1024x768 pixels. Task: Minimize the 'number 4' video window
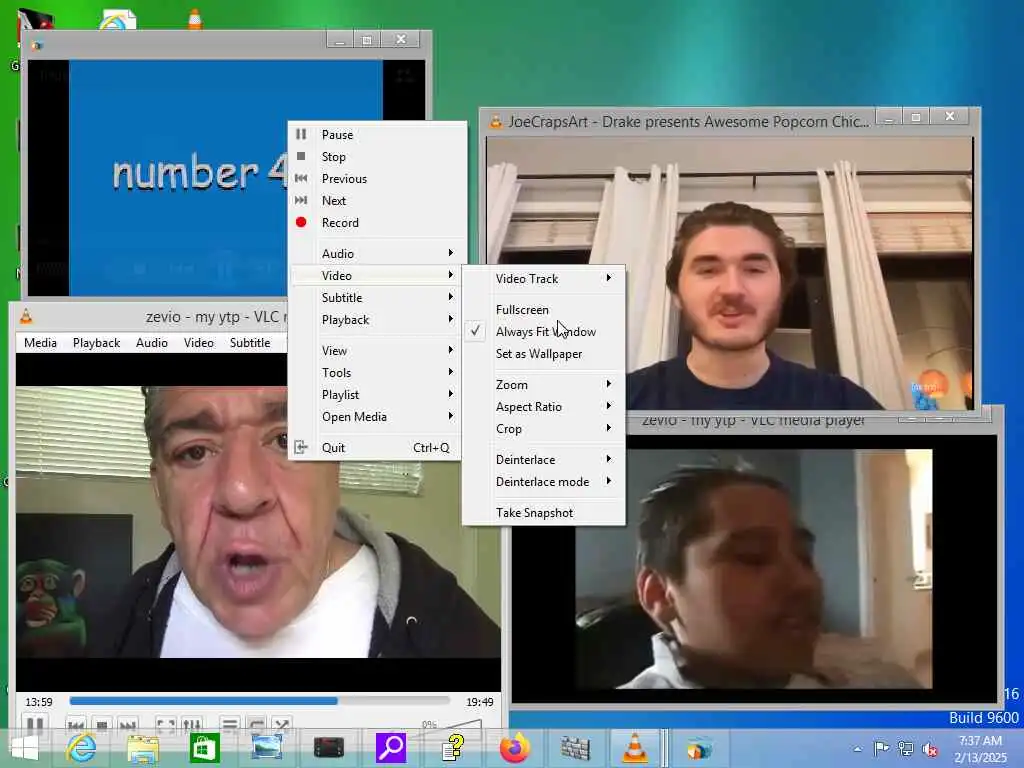(x=340, y=40)
